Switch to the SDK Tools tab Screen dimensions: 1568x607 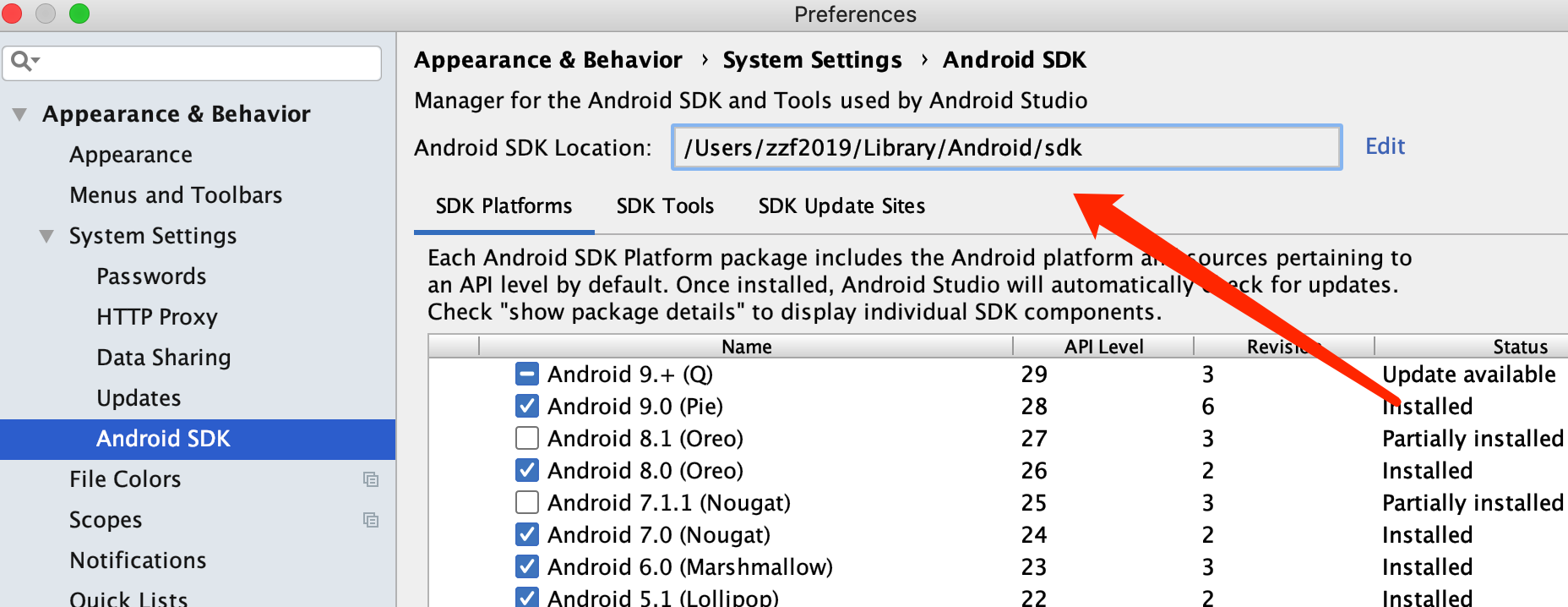[x=665, y=206]
